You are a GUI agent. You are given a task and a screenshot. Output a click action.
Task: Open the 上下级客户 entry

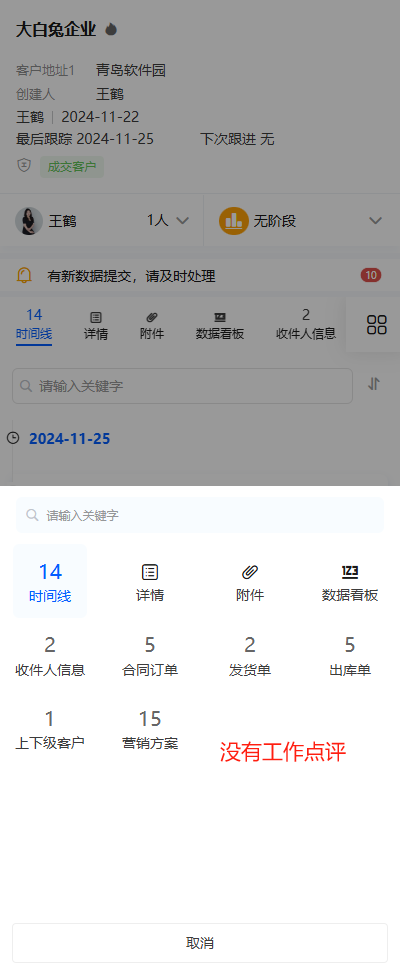50,730
